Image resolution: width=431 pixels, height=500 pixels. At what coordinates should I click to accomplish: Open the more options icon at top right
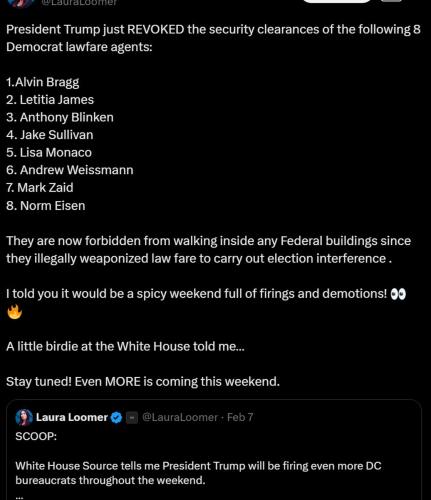(x=391, y=1)
